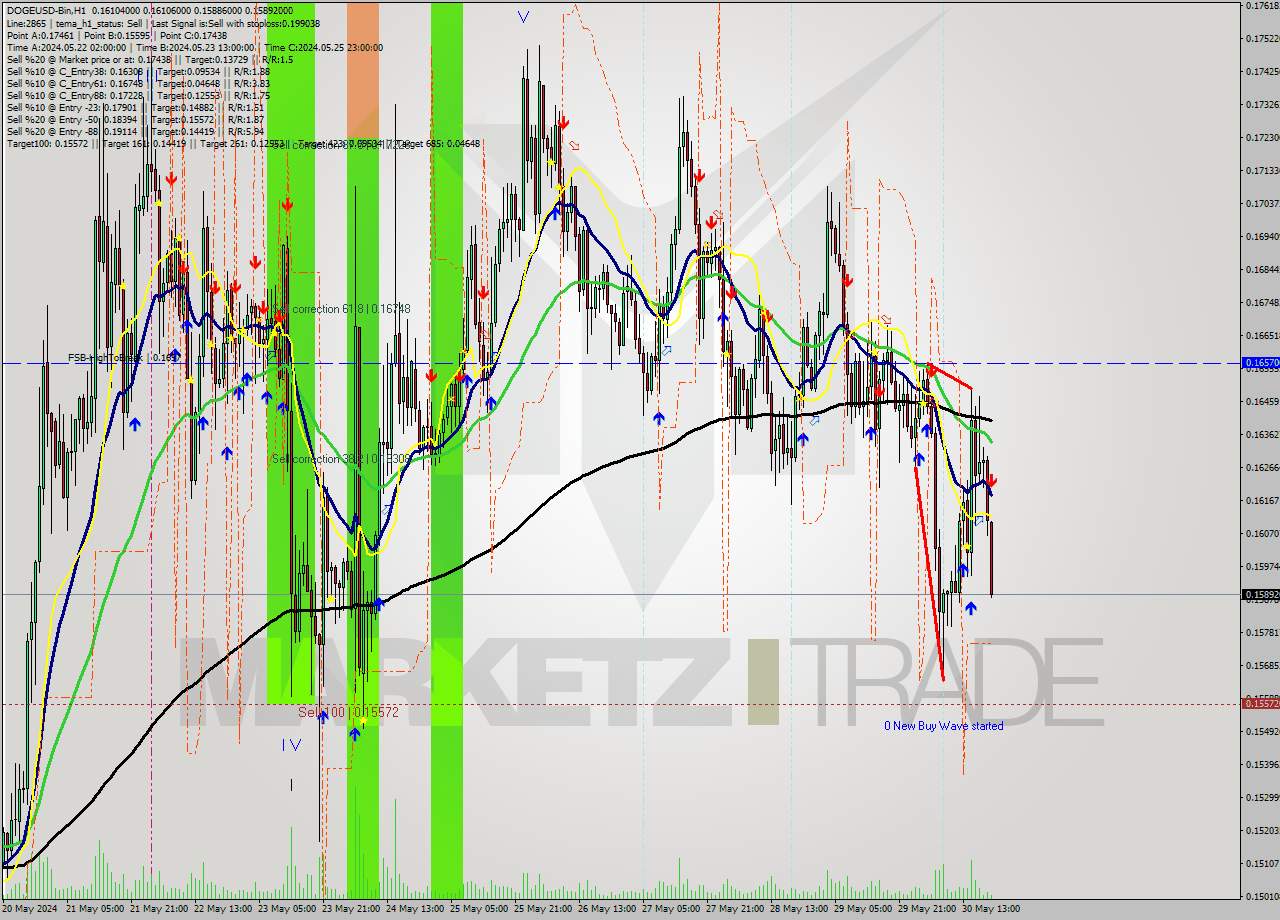Click the 0.16070 price axis label
1280x920 pixels.
pos(1261,533)
